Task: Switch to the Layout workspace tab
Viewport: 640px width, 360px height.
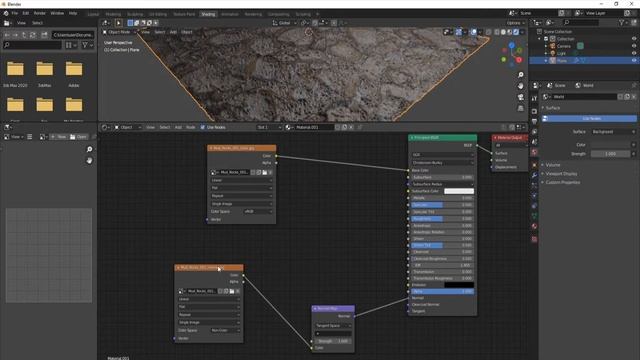Action: click(93, 14)
